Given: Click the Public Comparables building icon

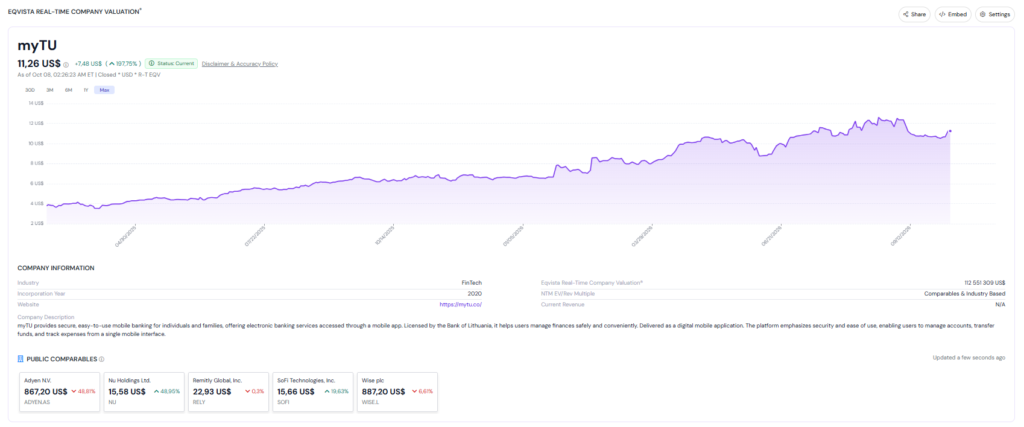Looking at the screenshot, I should click(x=20, y=358).
